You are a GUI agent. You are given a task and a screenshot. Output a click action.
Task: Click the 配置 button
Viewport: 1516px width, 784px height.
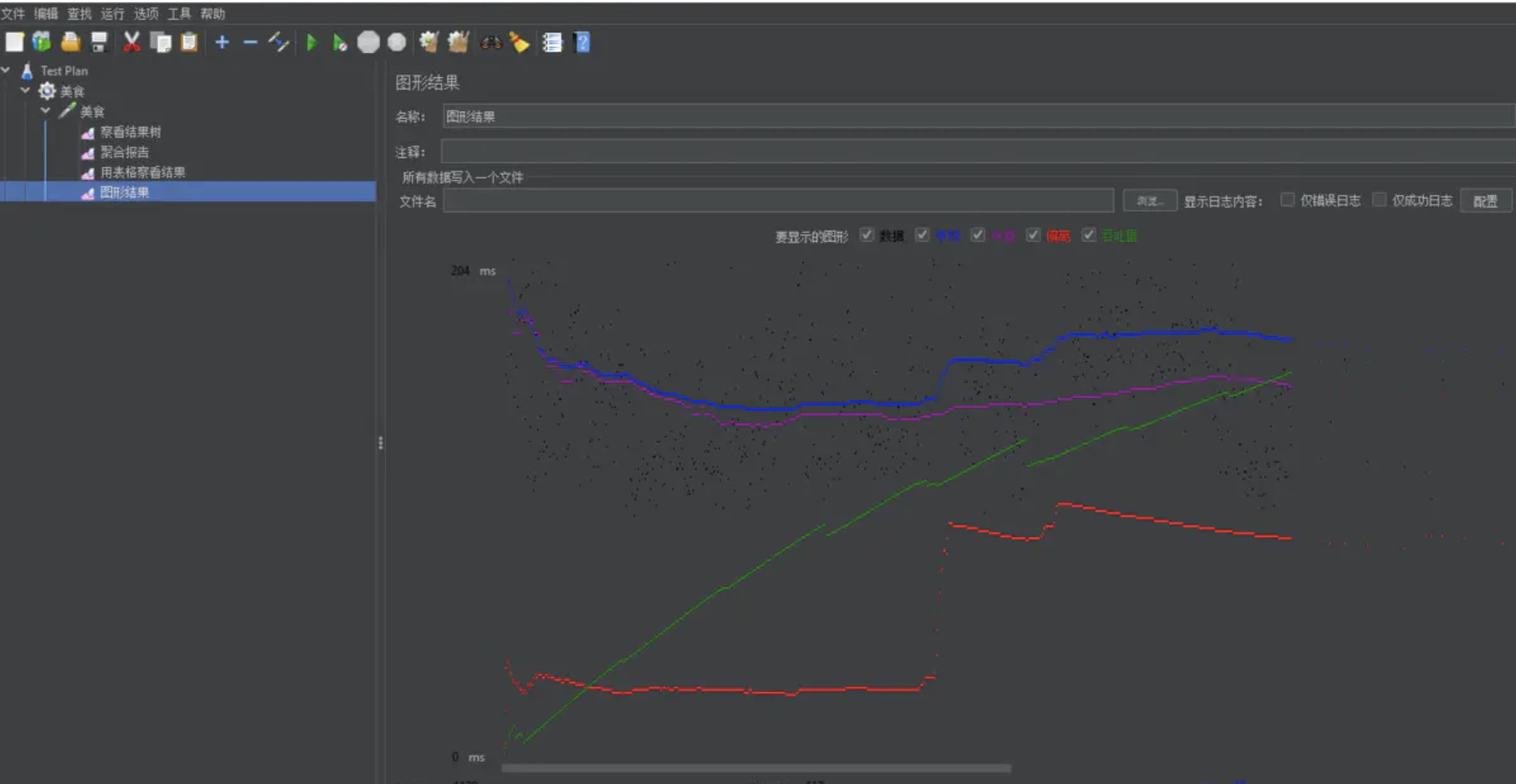tap(1485, 201)
